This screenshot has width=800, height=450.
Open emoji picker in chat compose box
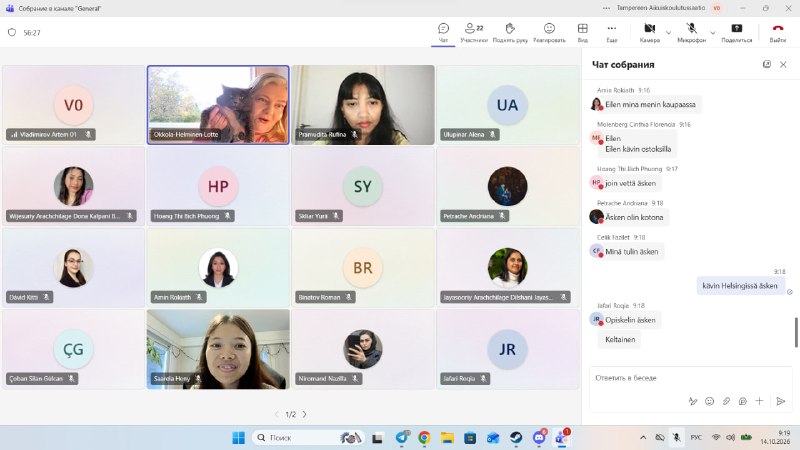click(x=709, y=402)
